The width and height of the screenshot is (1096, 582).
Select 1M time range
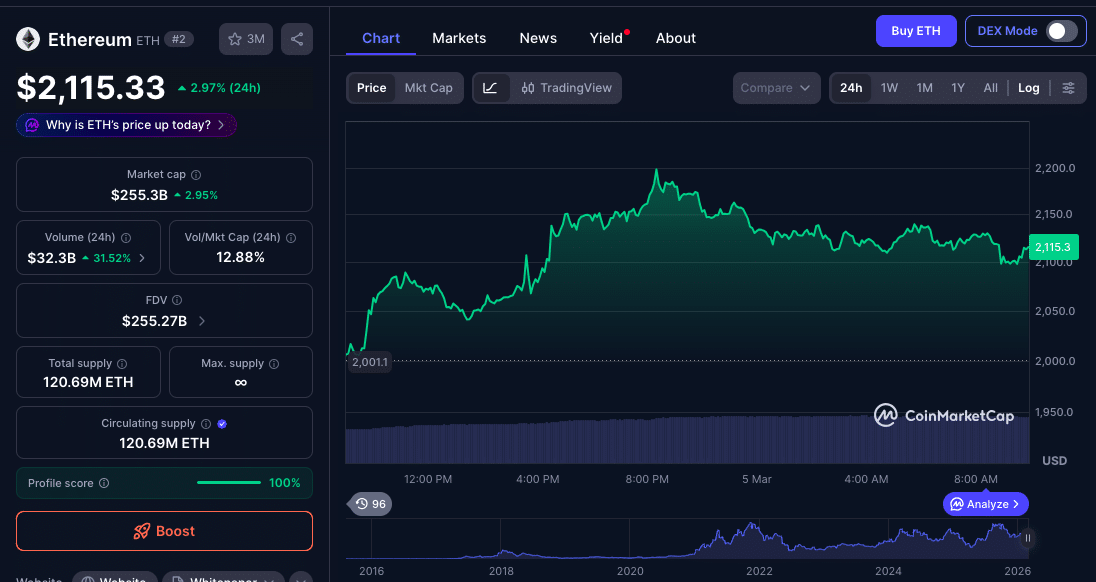(925, 88)
